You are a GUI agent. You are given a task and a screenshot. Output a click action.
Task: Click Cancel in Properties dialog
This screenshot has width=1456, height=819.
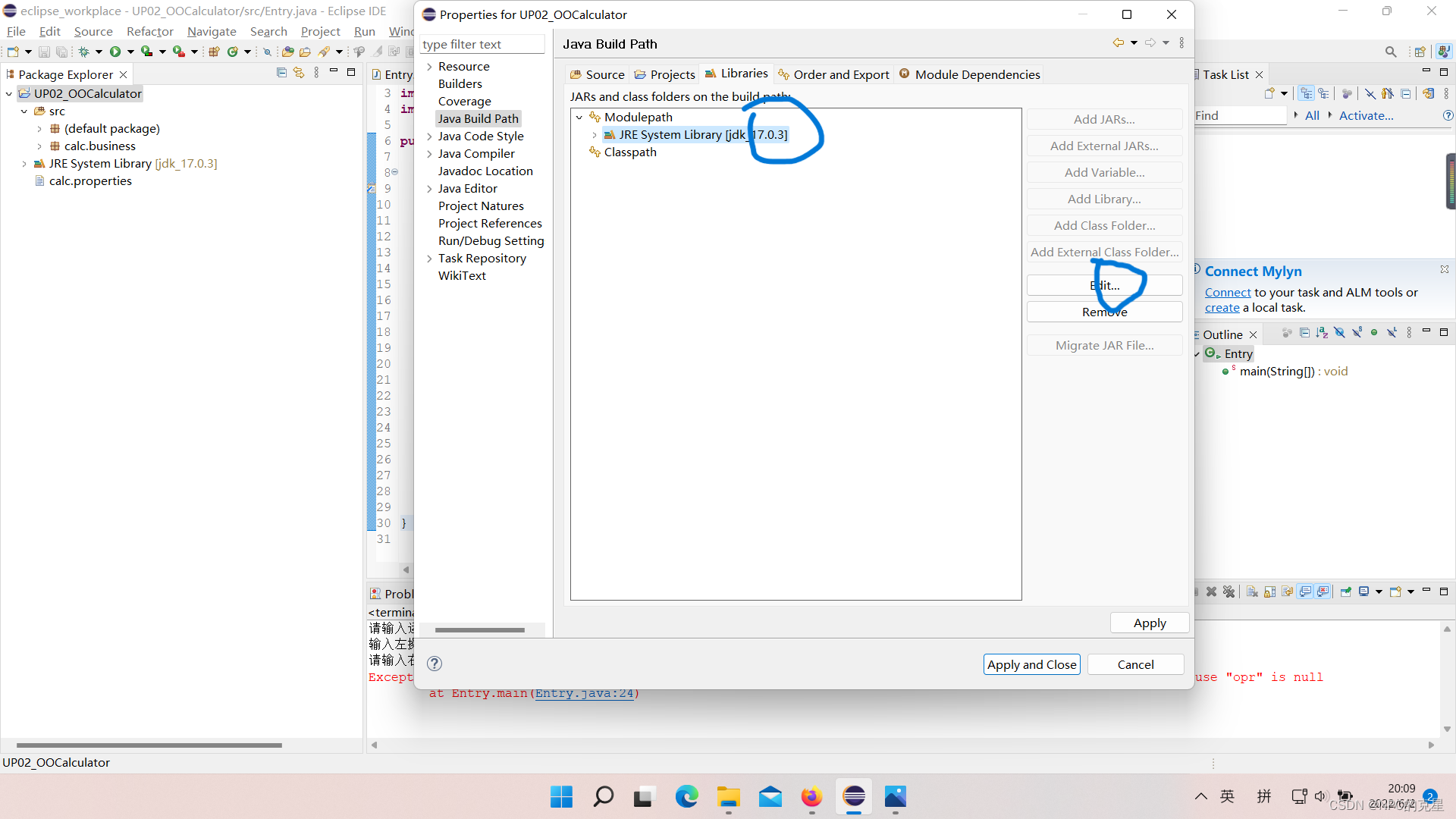(x=1135, y=664)
